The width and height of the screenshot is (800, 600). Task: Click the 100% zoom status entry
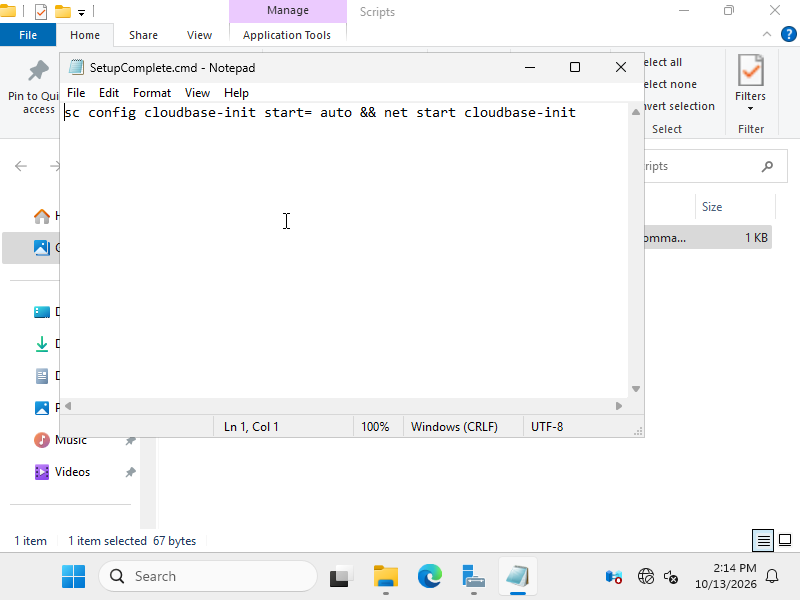(x=375, y=427)
